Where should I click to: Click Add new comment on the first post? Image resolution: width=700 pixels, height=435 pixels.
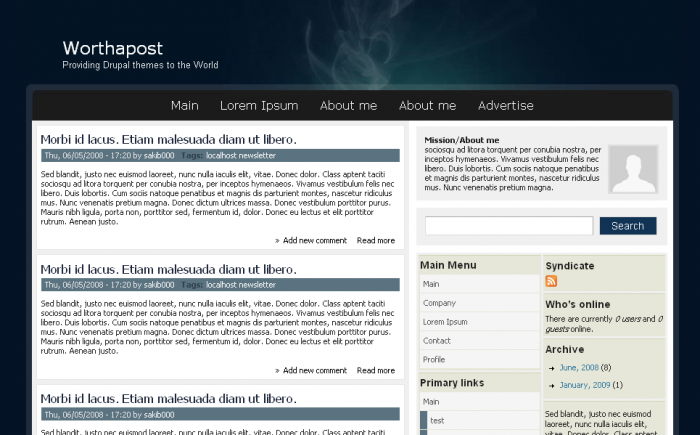coord(314,241)
